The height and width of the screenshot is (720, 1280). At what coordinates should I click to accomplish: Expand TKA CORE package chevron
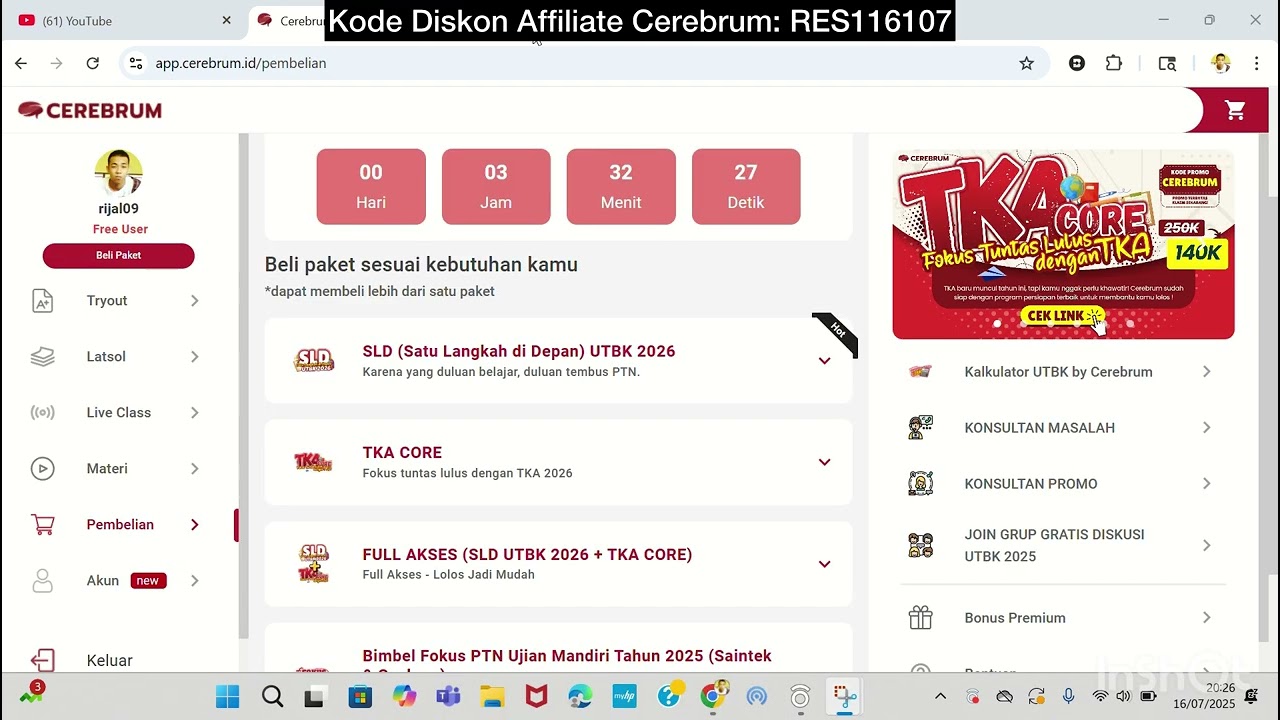(824, 462)
